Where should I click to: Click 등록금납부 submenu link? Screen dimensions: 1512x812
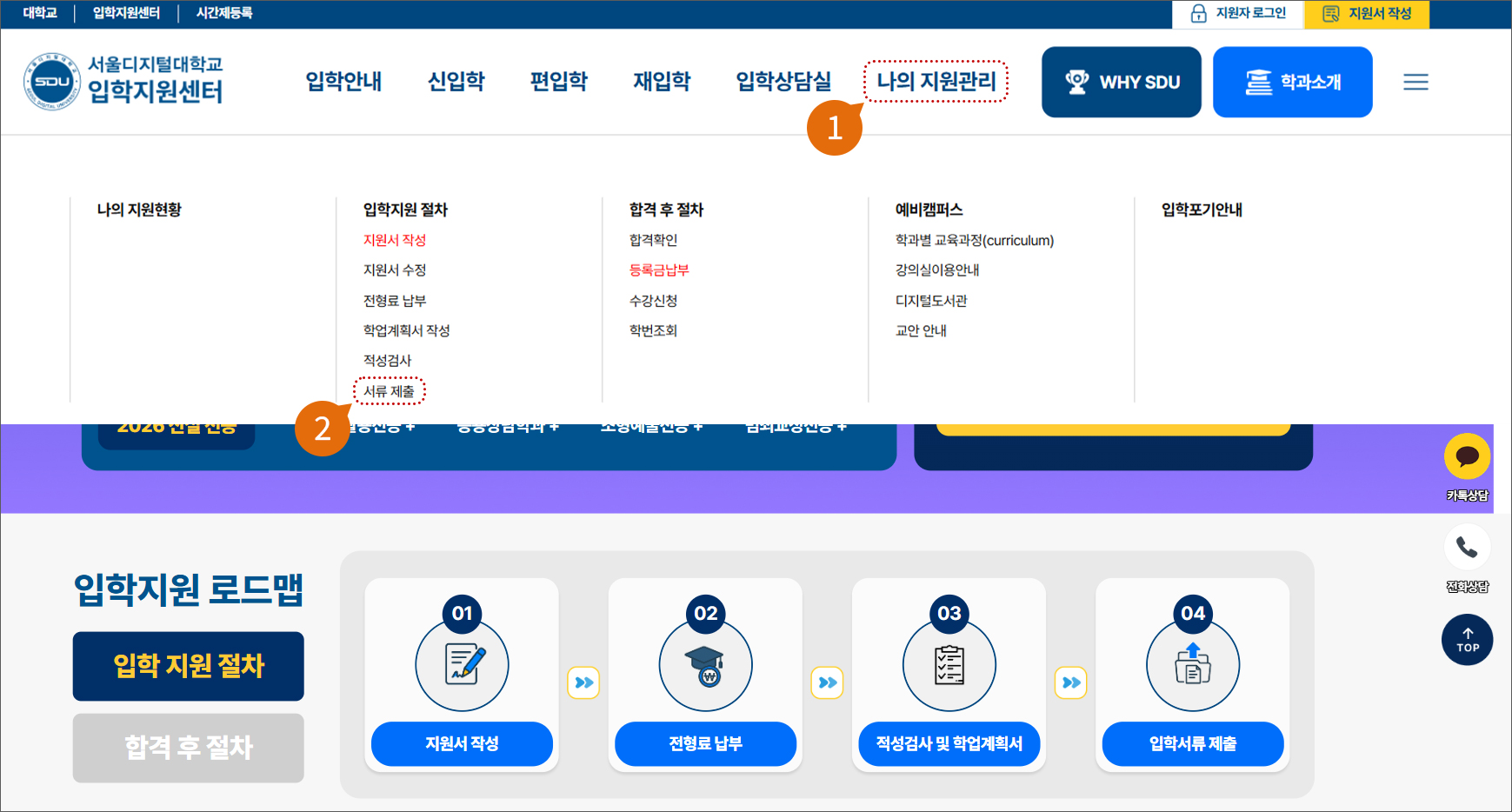[659, 270]
